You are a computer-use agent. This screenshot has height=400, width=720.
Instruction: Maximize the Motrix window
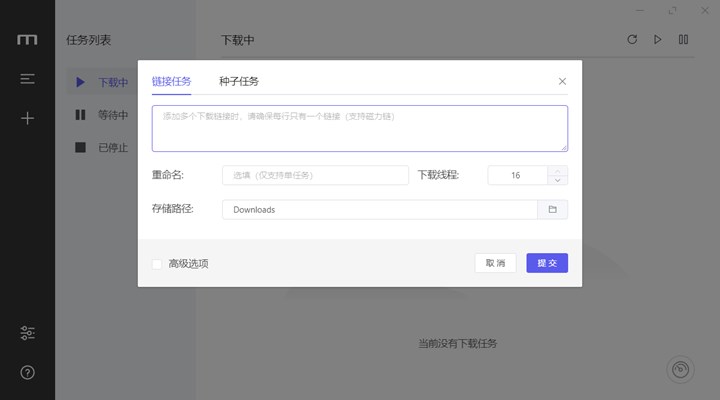click(673, 10)
